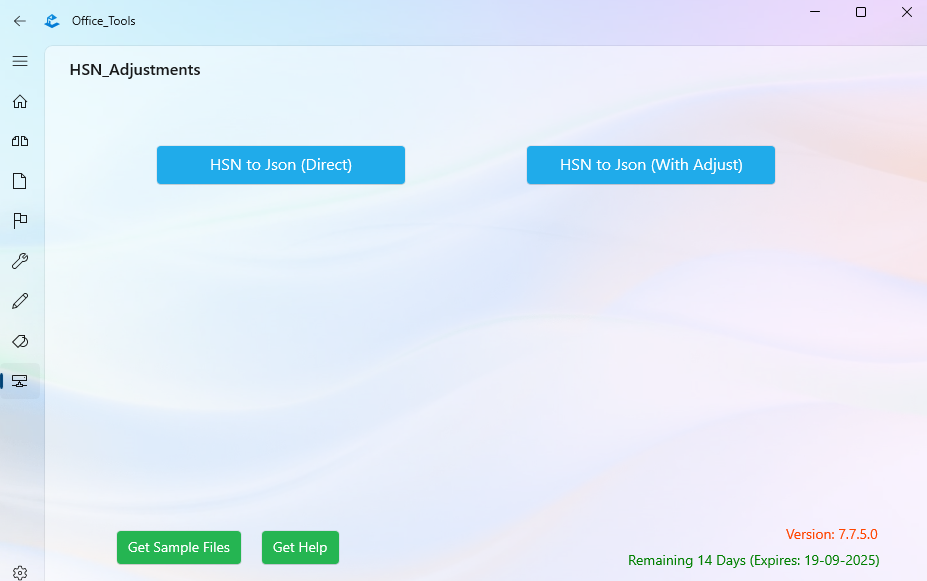Viewport: 927px width, 581px height.
Task: Click the Office_Tools title bar text
Action: coord(102,20)
